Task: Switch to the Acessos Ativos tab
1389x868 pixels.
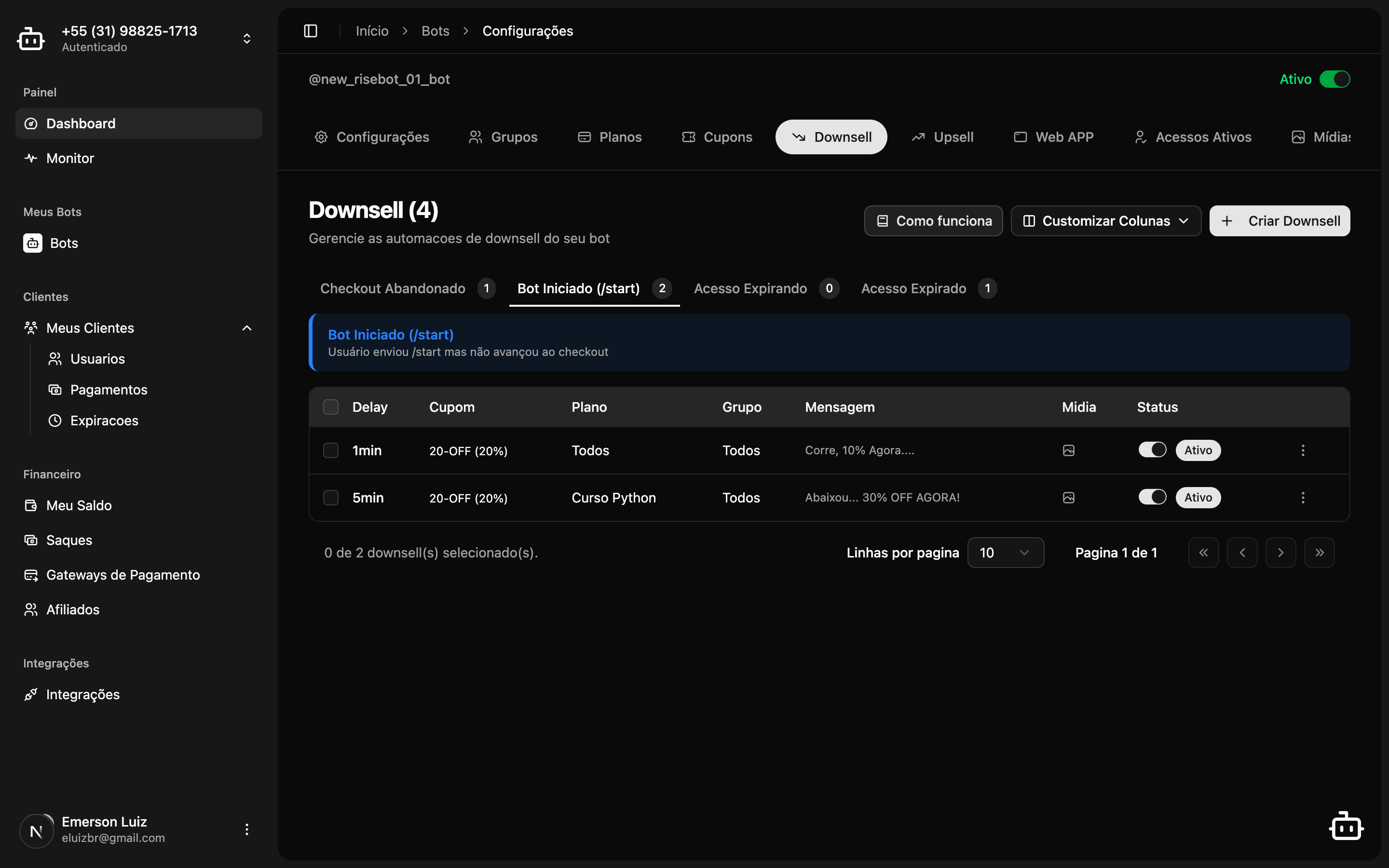Action: click(1193, 137)
